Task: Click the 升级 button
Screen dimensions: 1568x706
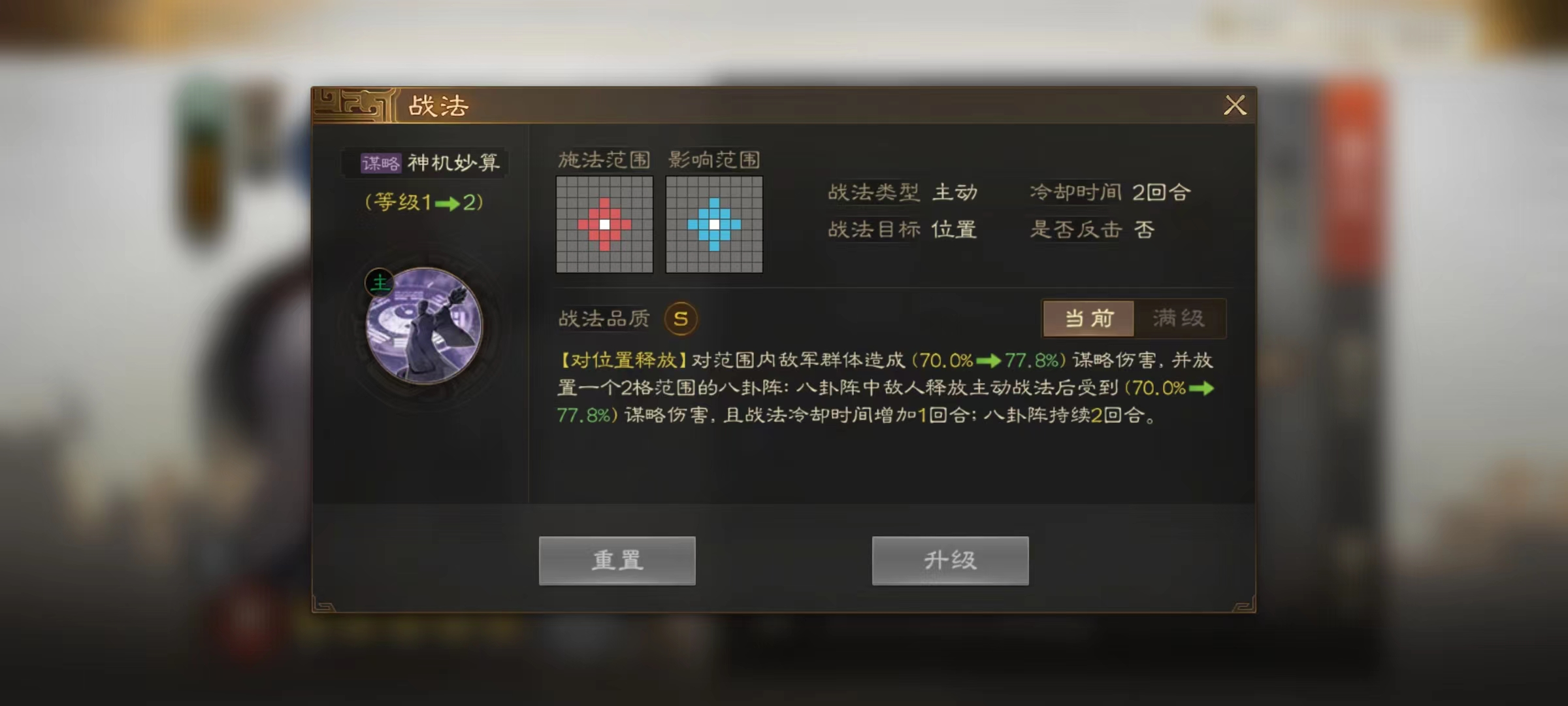Action: tap(950, 561)
